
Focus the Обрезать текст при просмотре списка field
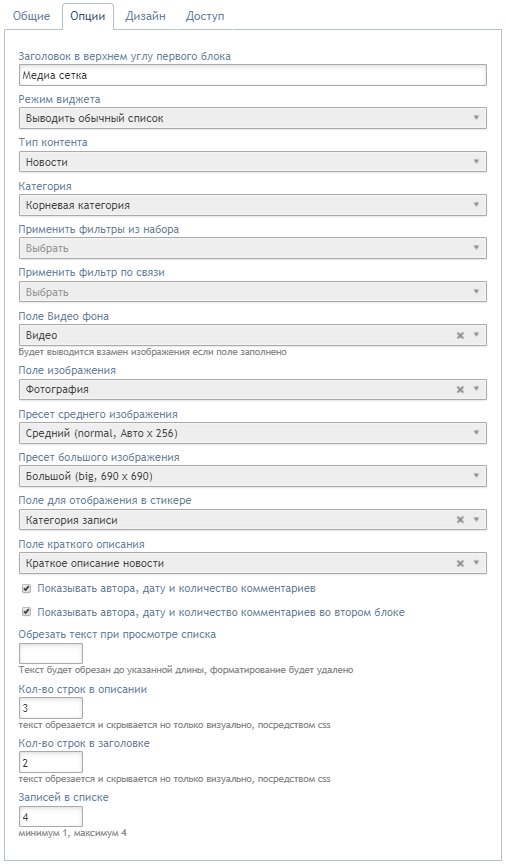[51, 654]
